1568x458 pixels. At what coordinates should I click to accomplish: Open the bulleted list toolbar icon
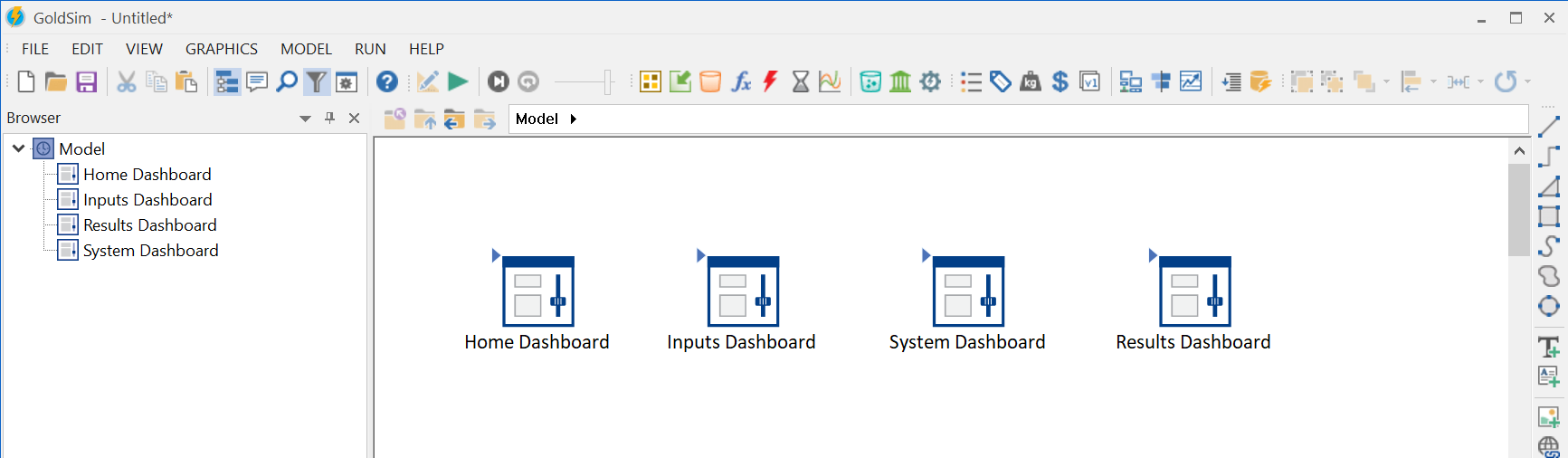point(971,82)
